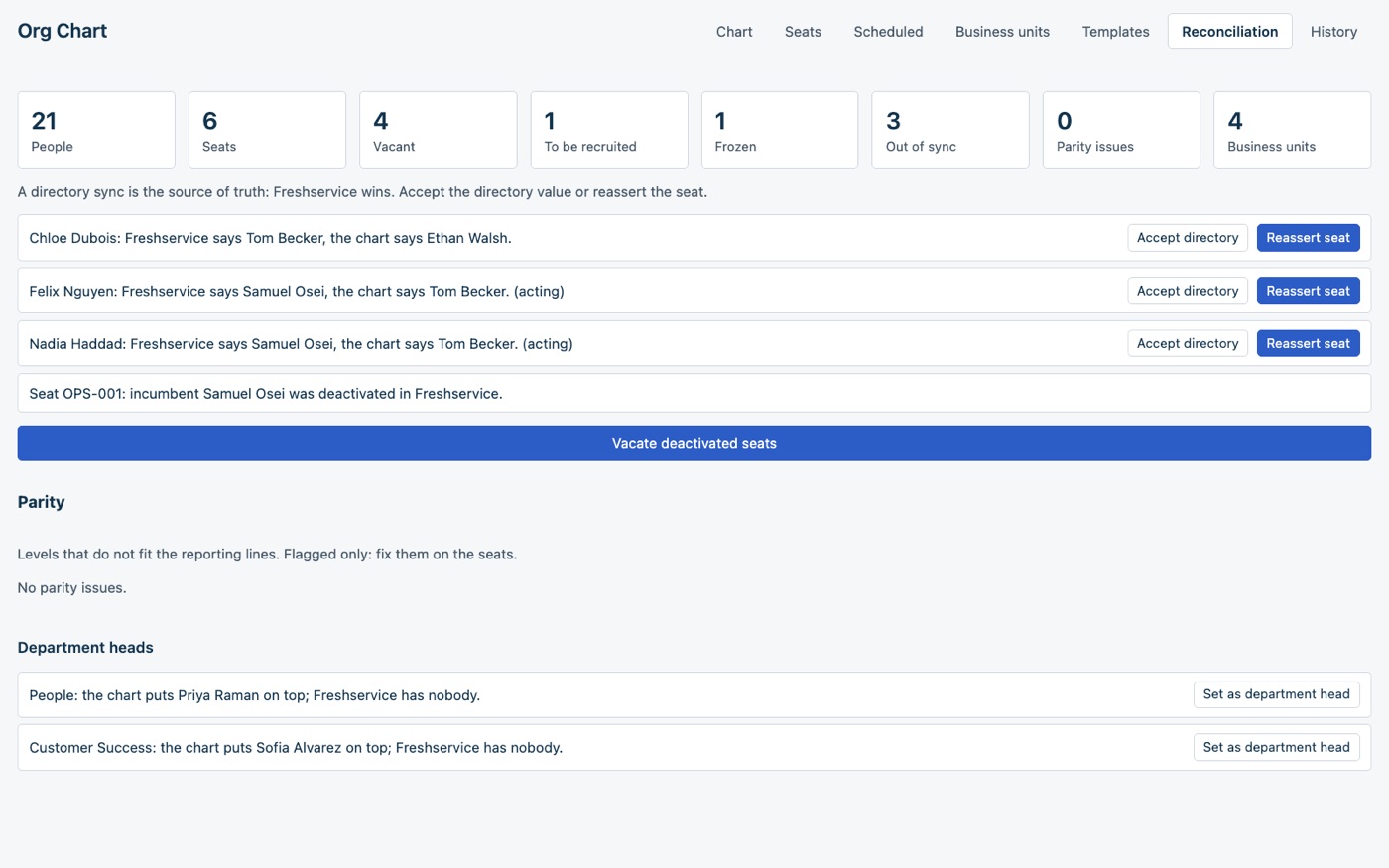
Task: Open the To be recruited card
Action: pos(609,130)
